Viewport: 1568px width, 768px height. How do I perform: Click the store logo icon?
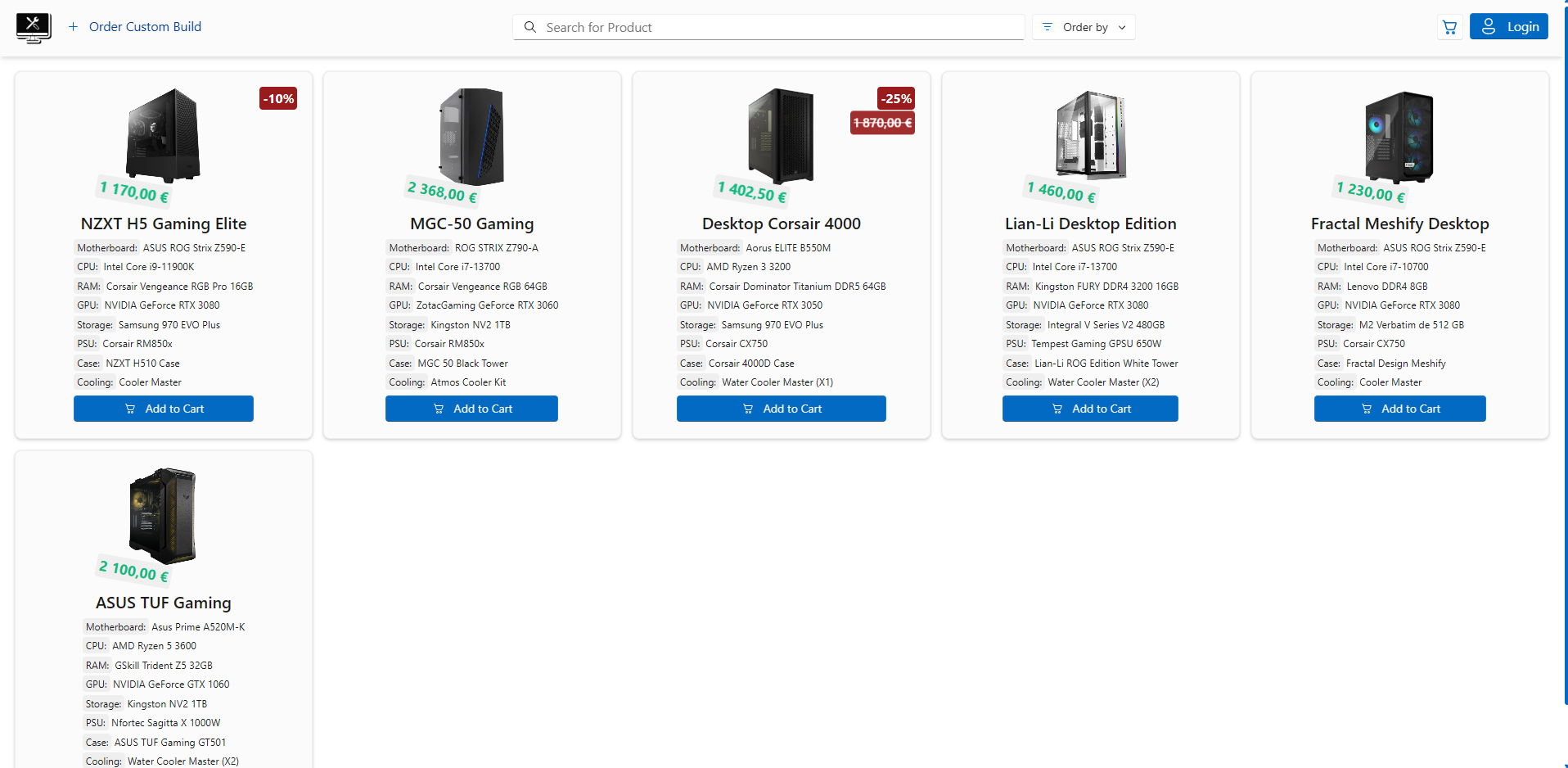pos(34,27)
